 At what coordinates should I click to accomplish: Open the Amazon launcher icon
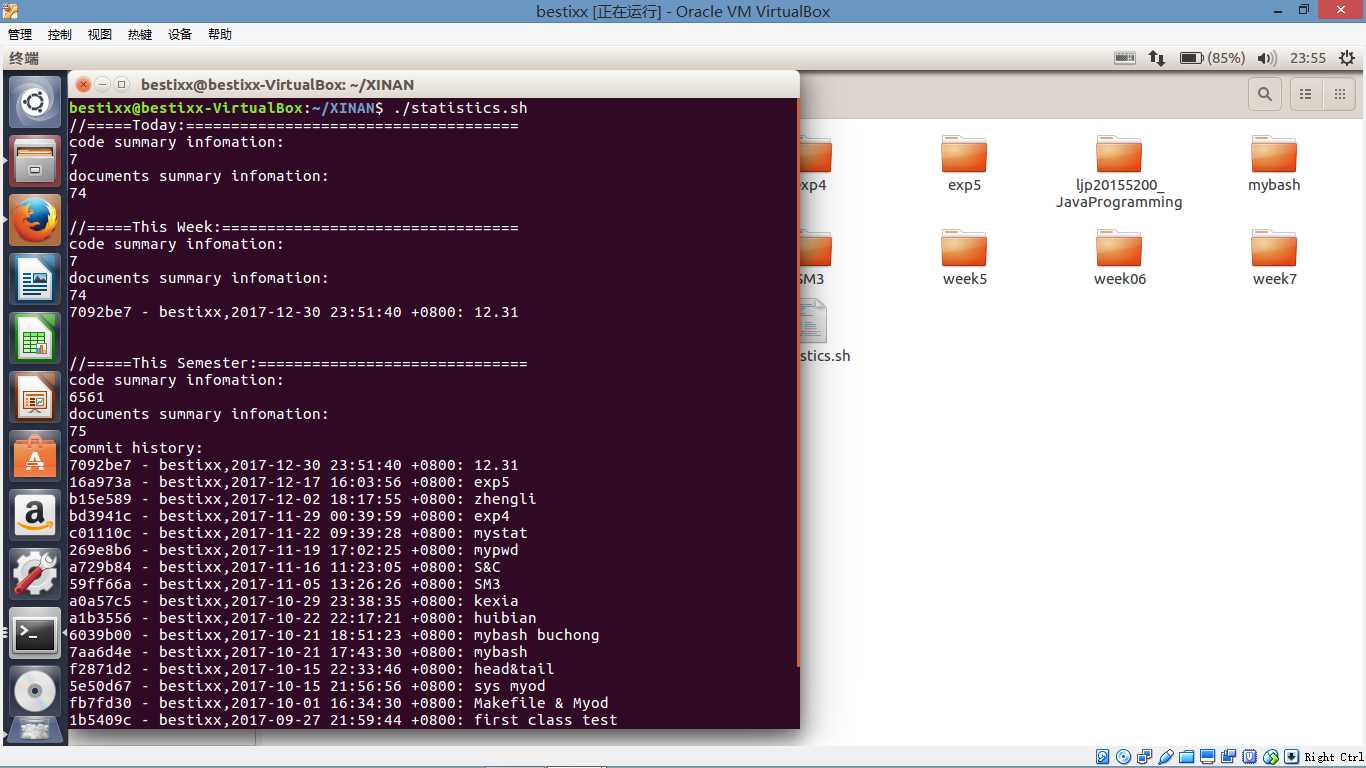pyautogui.click(x=35, y=515)
